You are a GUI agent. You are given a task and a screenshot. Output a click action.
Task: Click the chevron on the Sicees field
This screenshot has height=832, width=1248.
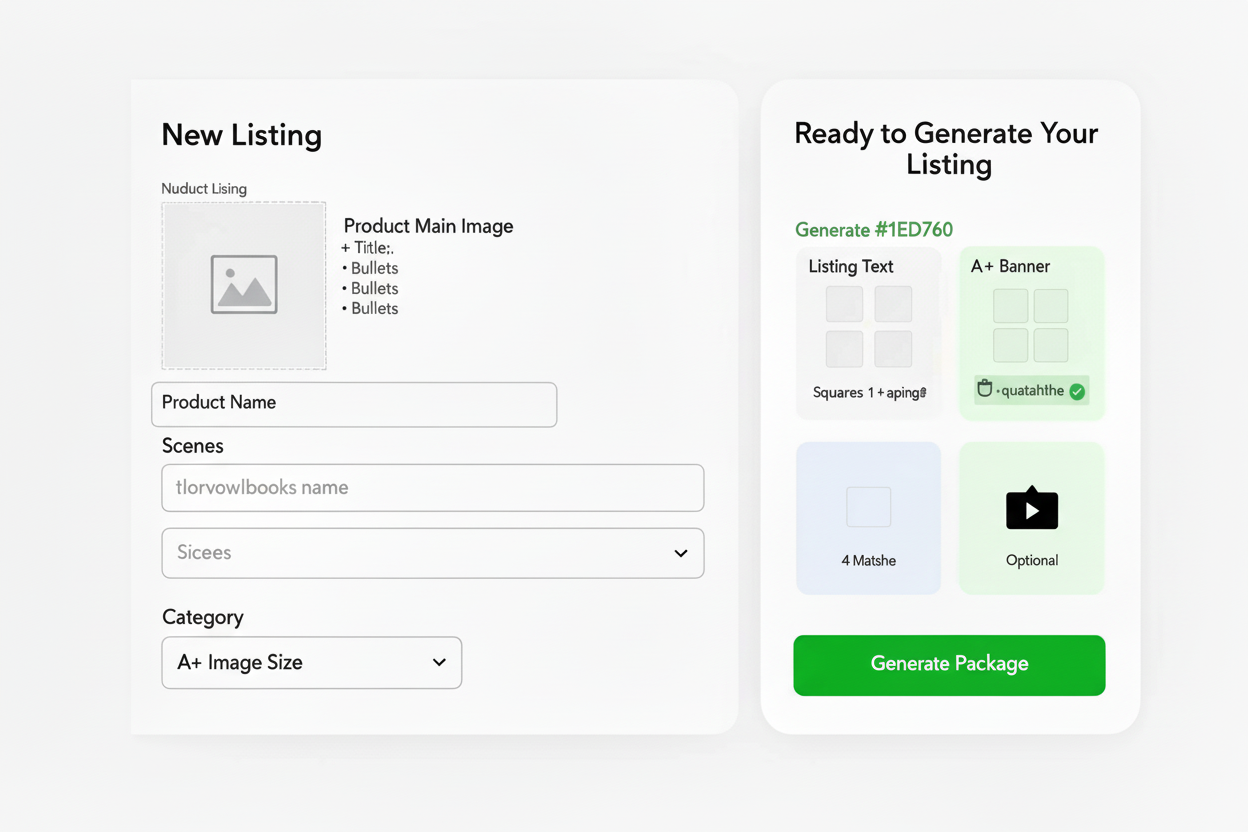681,553
